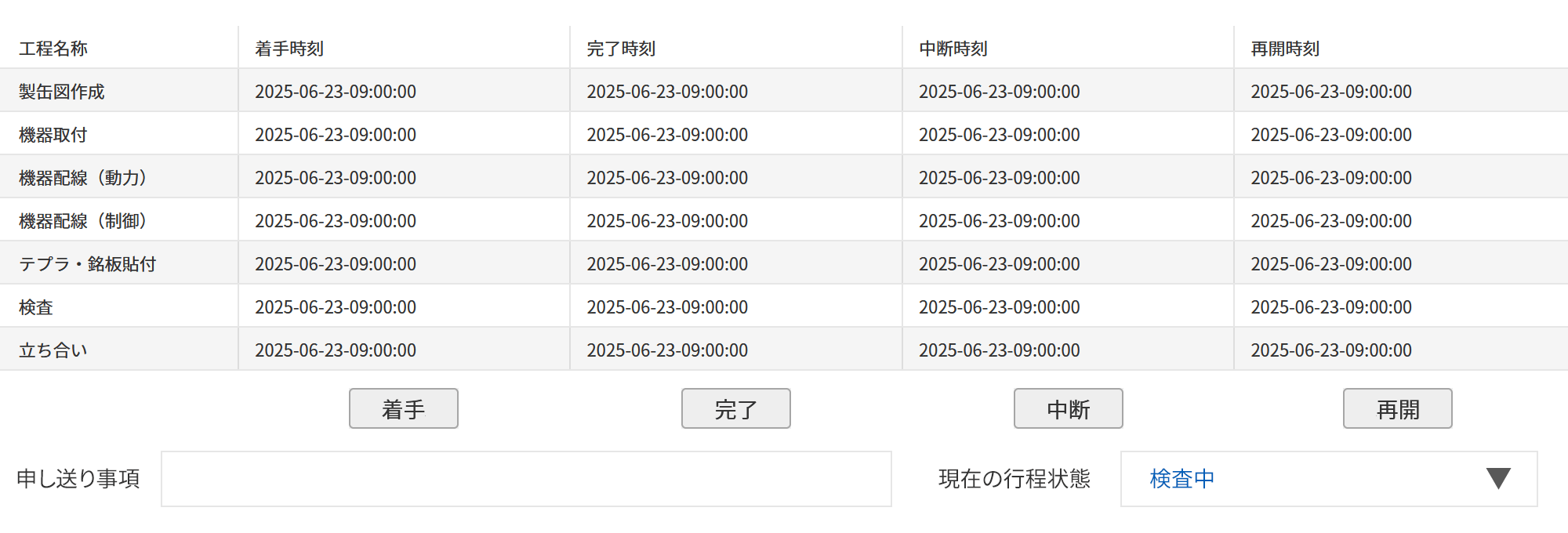Click the 着手 button
Screen dimensions: 1568x533
[x=403, y=408]
